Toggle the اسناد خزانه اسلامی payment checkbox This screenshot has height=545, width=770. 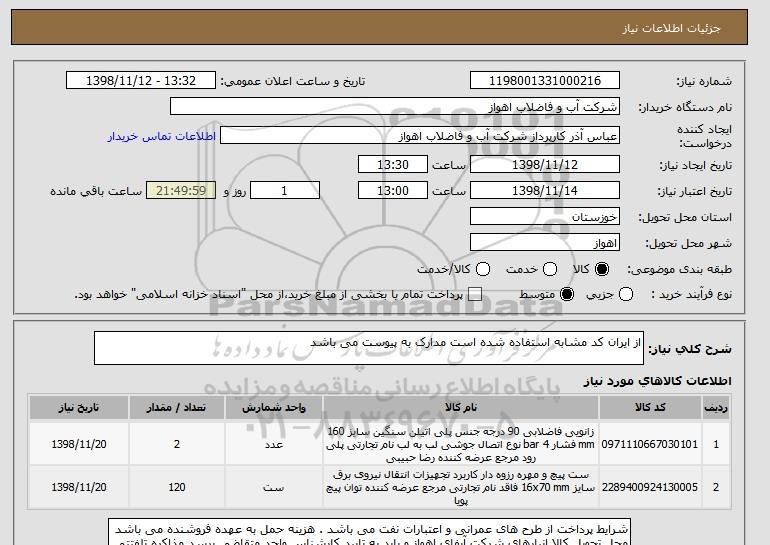coord(474,295)
